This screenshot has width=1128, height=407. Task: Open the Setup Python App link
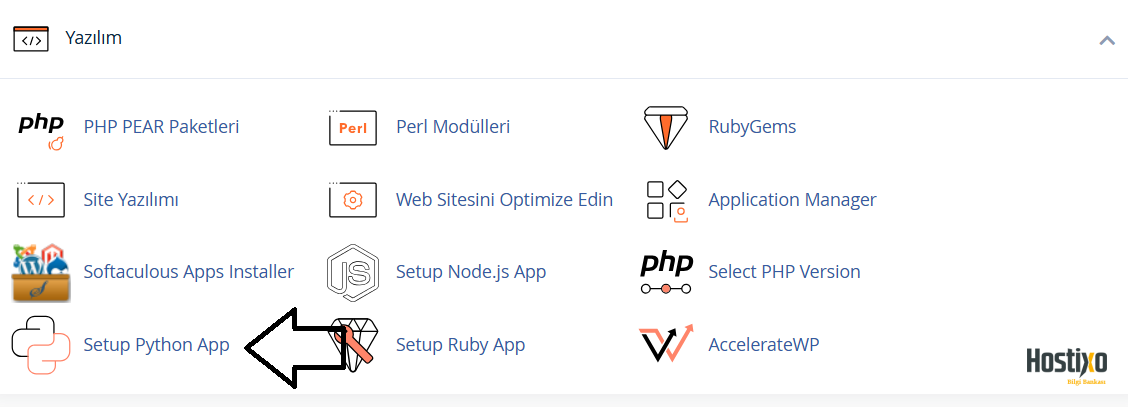[156, 345]
